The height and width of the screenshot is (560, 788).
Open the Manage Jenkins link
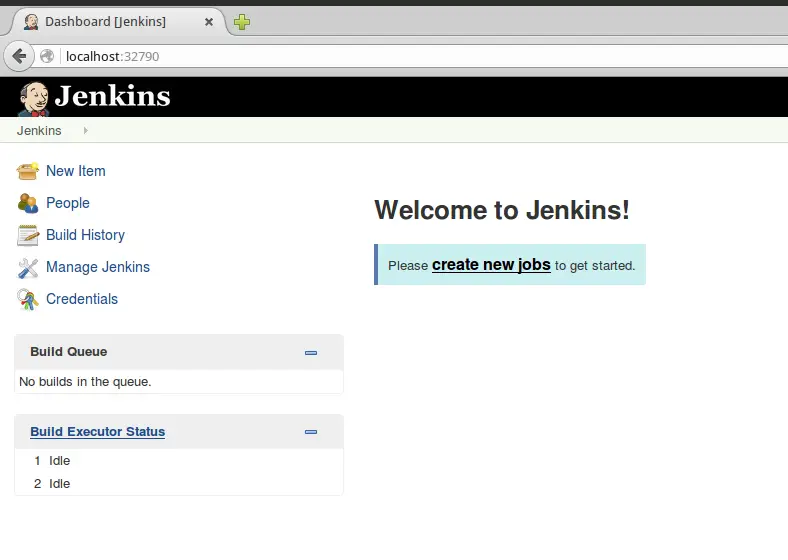[98, 267]
